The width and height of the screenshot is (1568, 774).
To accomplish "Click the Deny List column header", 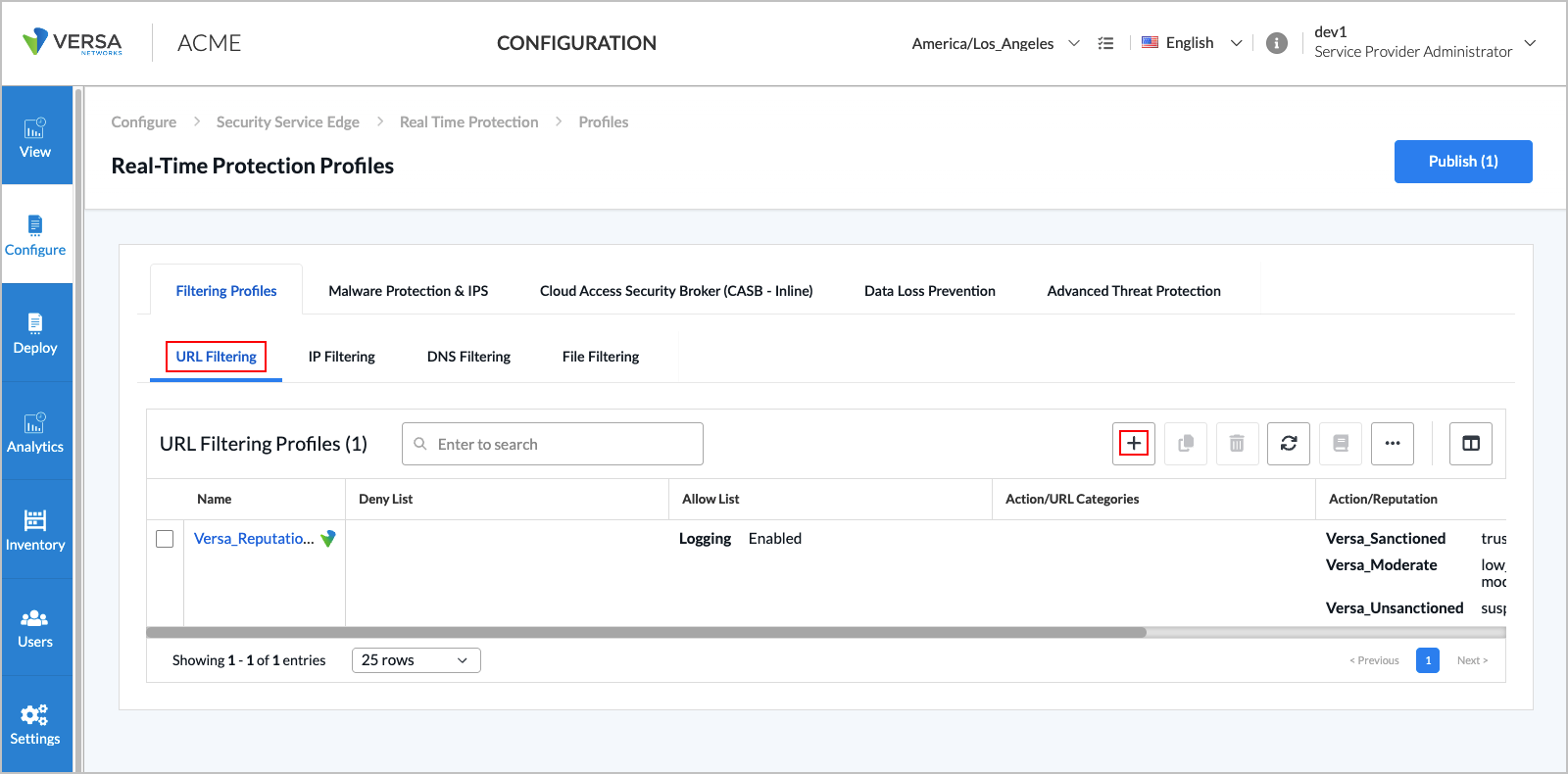I will [x=386, y=500].
